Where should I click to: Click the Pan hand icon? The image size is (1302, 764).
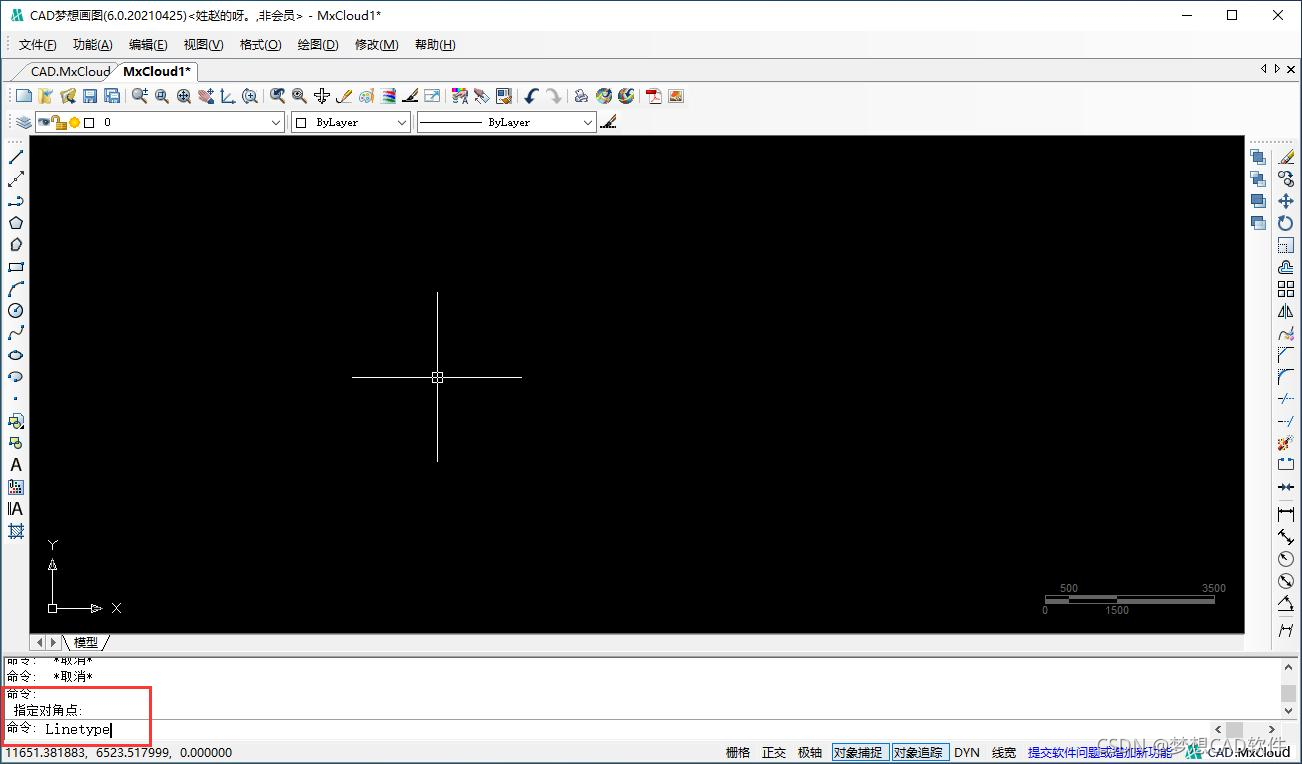click(x=206, y=96)
